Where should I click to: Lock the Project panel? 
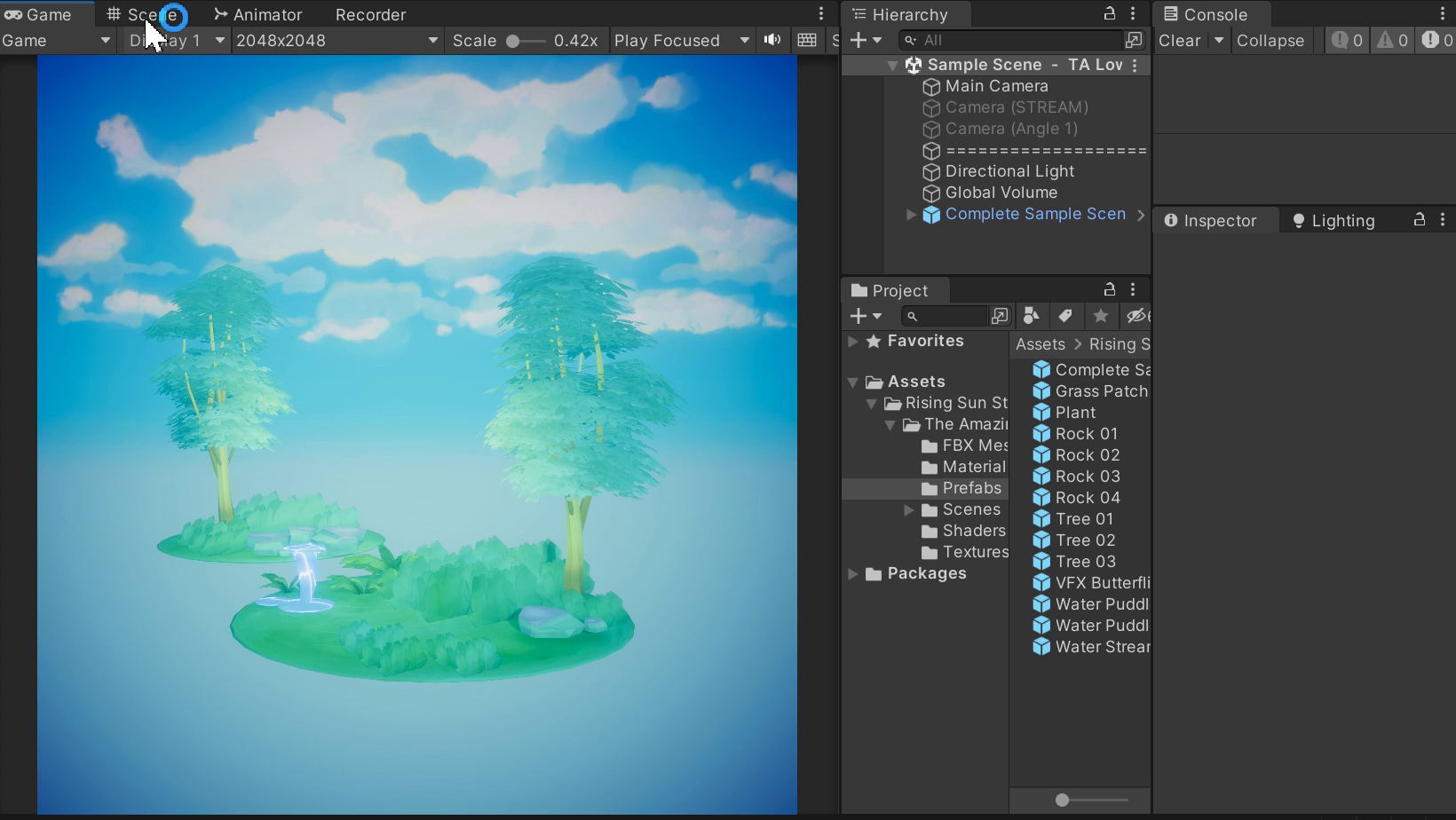[x=1110, y=289]
